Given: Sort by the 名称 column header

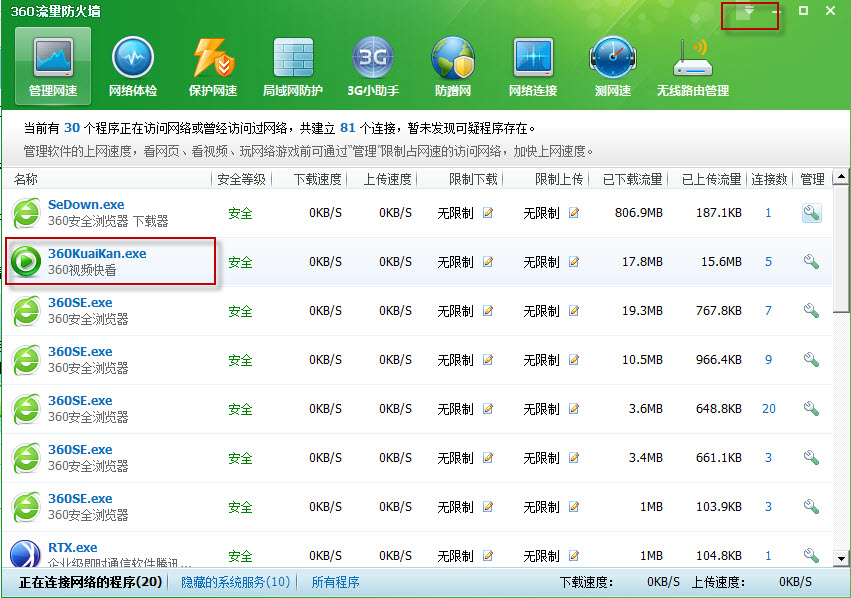Looking at the screenshot, I should [x=26, y=179].
